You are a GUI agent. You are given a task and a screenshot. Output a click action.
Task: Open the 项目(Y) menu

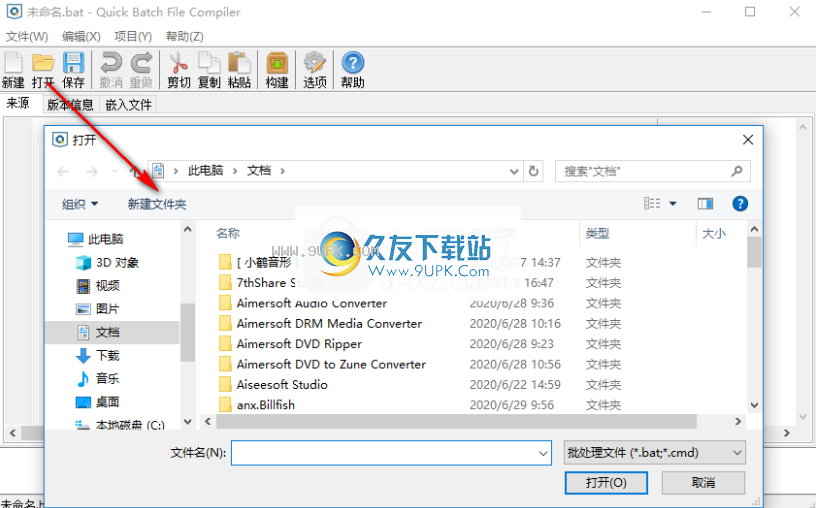pyautogui.click(x=133, y=36)
